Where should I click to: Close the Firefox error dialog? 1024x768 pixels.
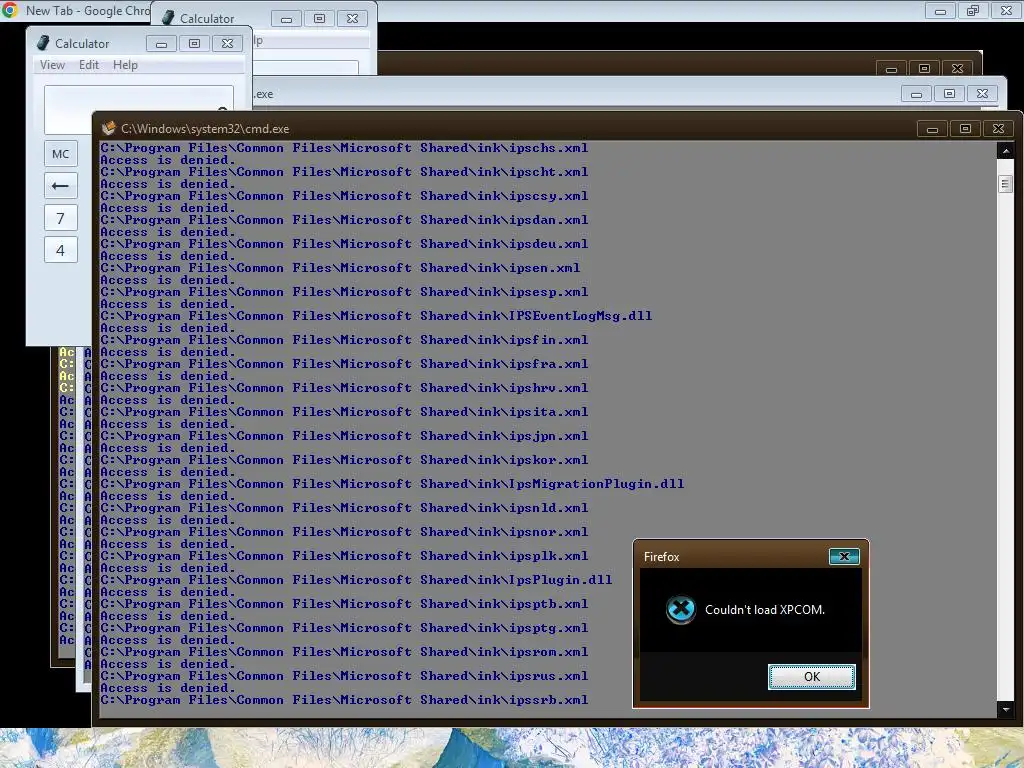844,556
